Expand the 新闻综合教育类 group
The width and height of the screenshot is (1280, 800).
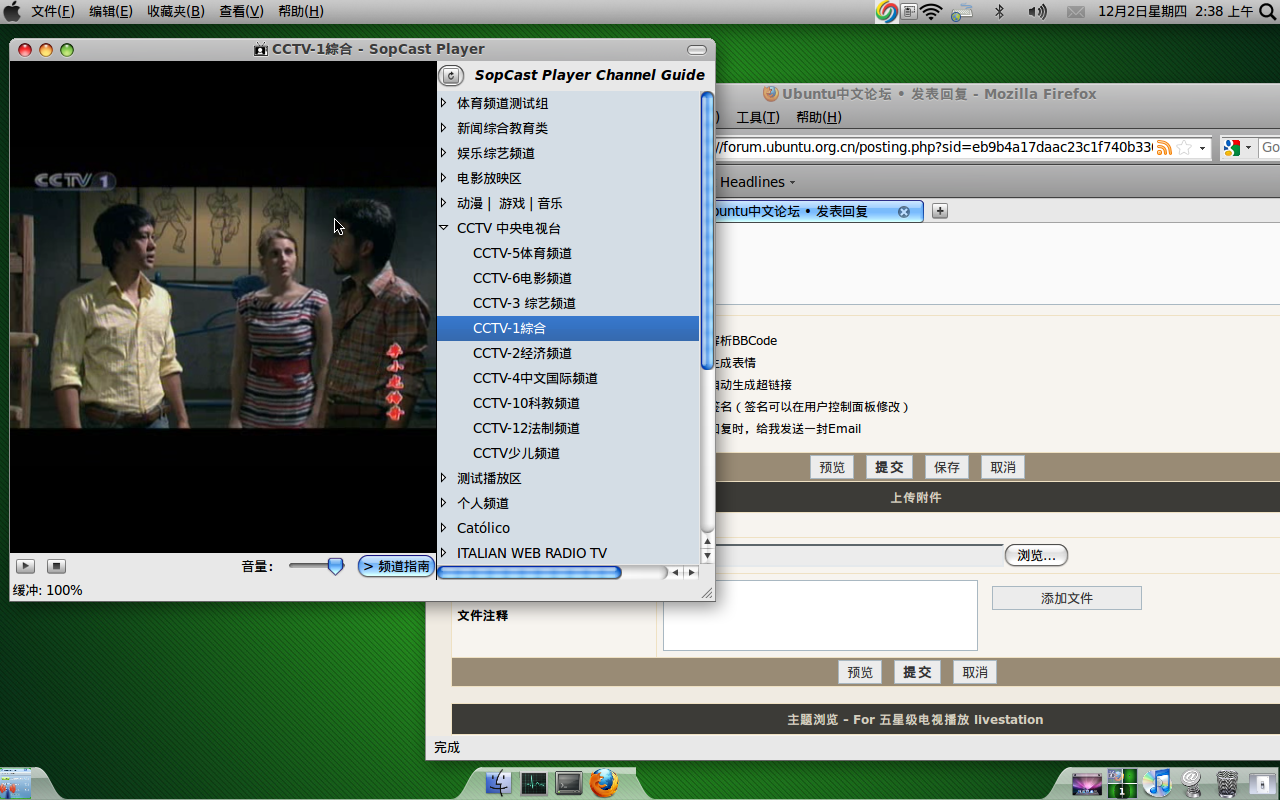pyautogui.click(x=444, y=128)
